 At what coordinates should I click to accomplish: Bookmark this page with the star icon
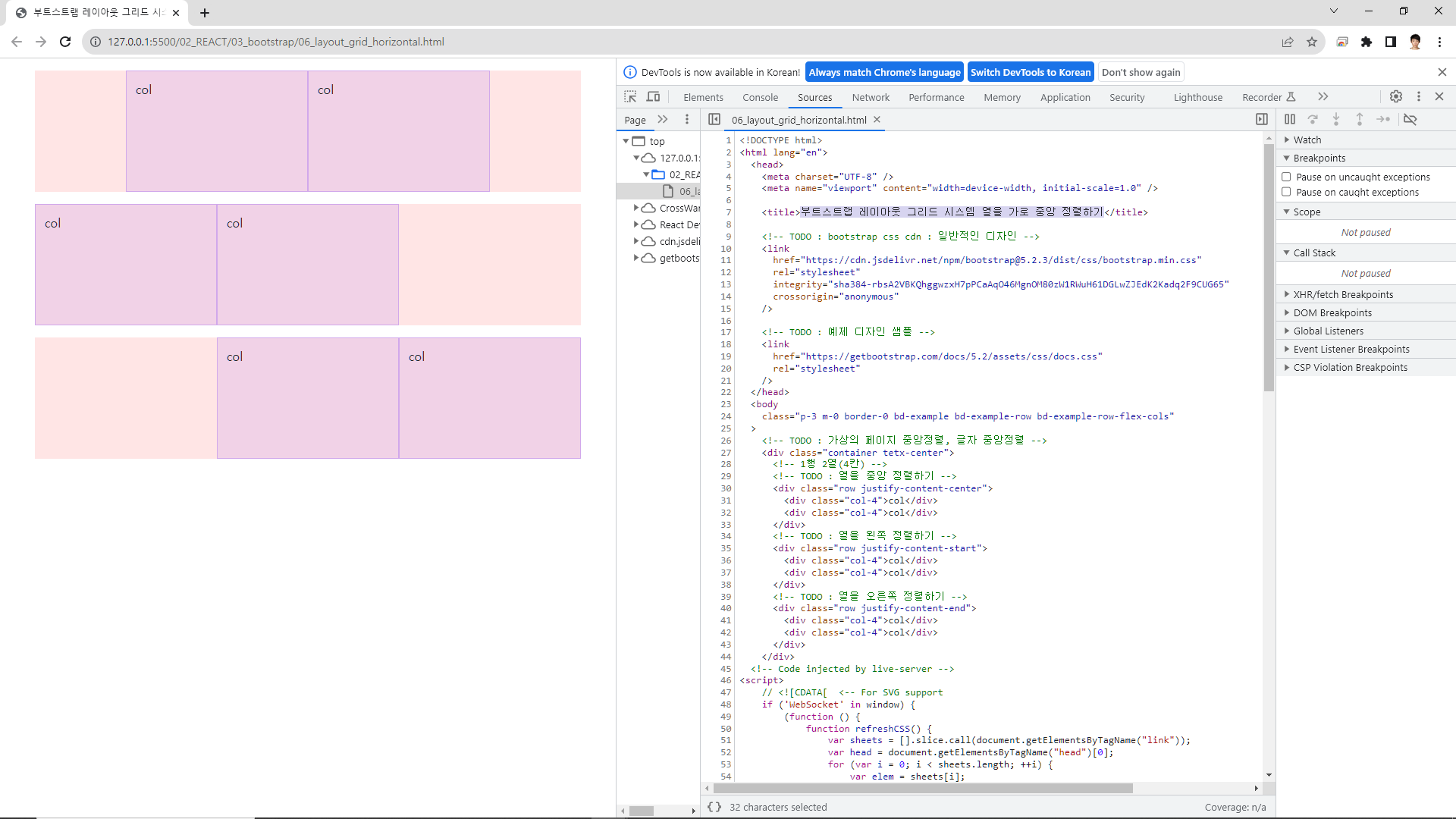coord(1312,42)
